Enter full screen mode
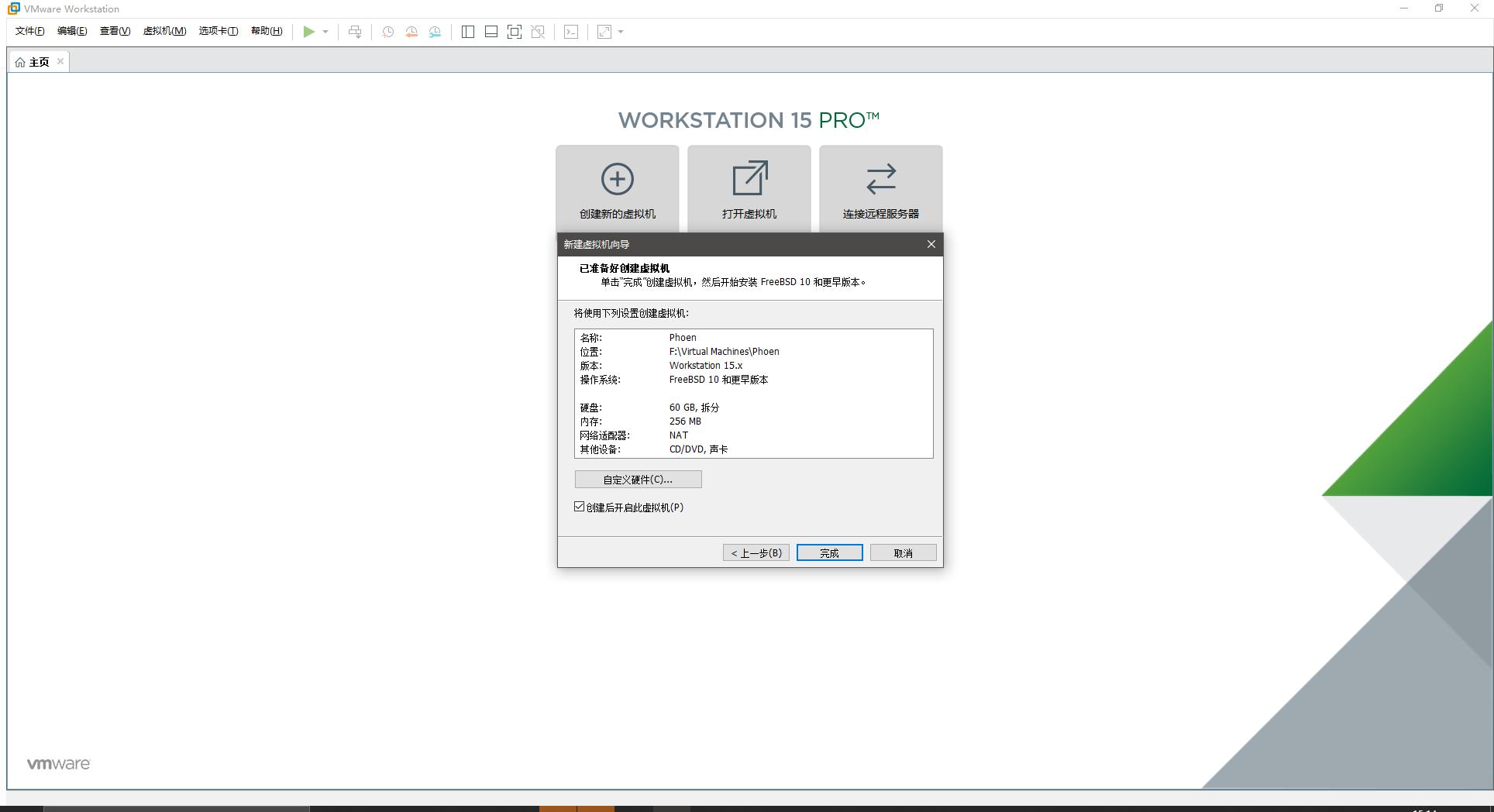The width and height of the screenshot is (1494, 812). coord(514,32)
